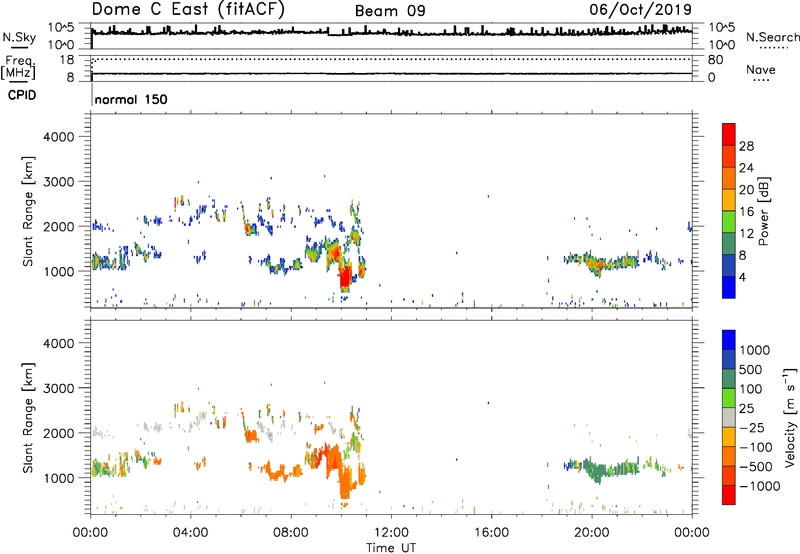800x554 pixels.
Task: Click the '16:00' time axis label
Action: click(x=491, y=533)
